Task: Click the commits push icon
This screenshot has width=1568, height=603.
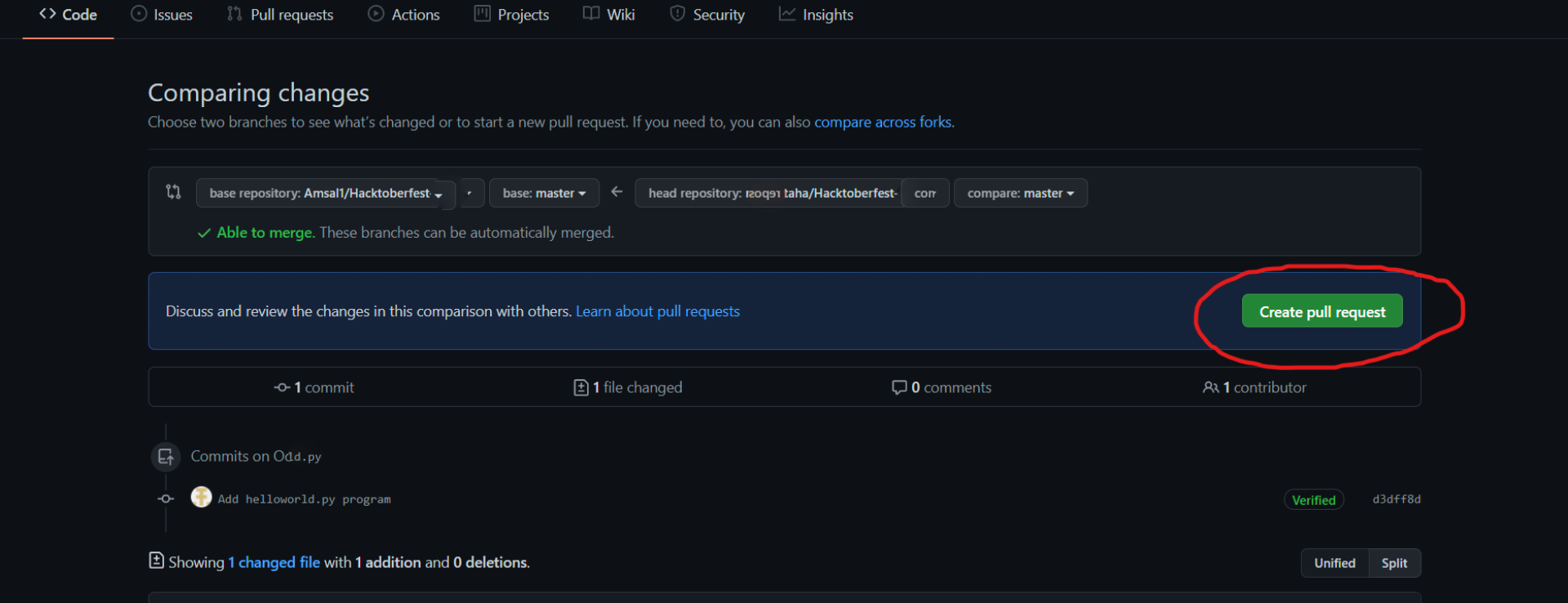Action: click(x=166, y=457)
